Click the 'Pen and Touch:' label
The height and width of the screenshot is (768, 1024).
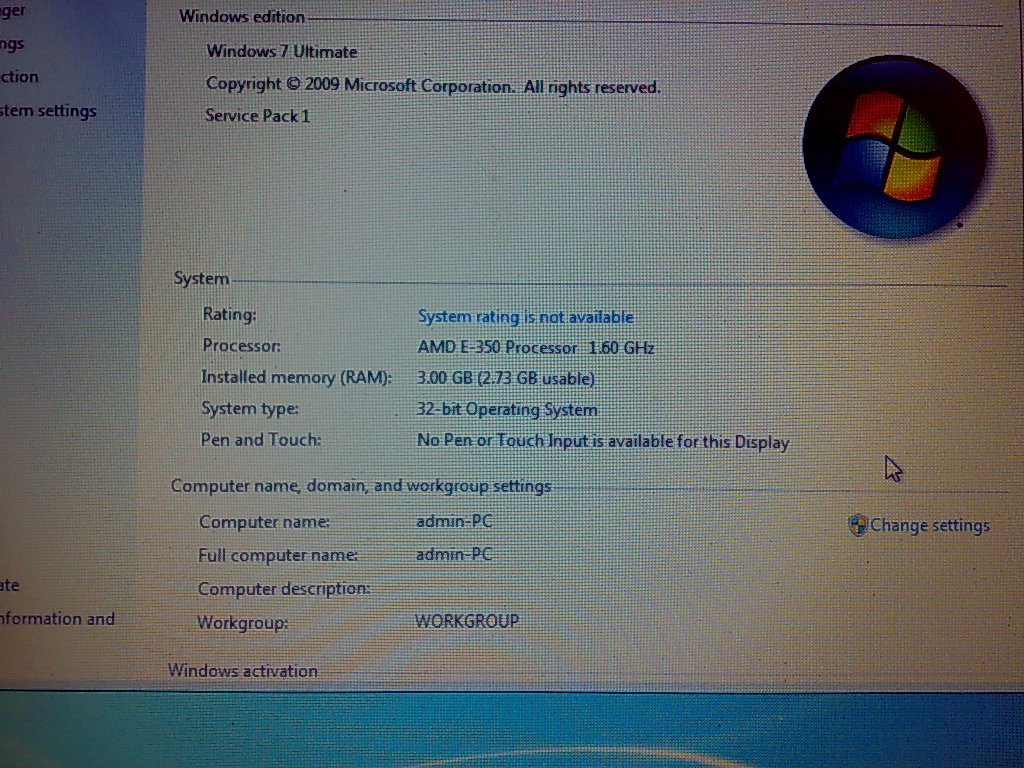point(261,440)
